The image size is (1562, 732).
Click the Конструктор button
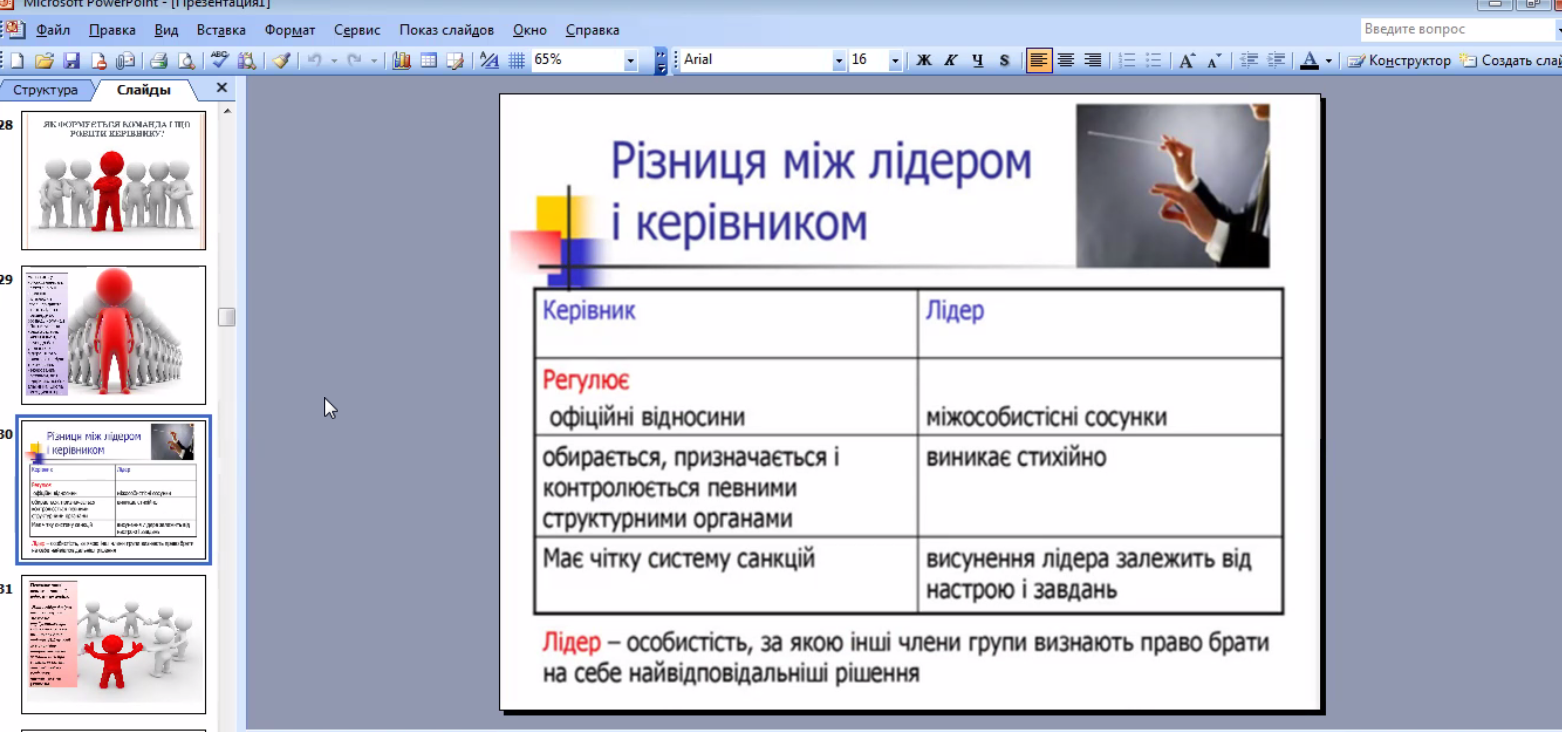click(x=1399, y=61)
